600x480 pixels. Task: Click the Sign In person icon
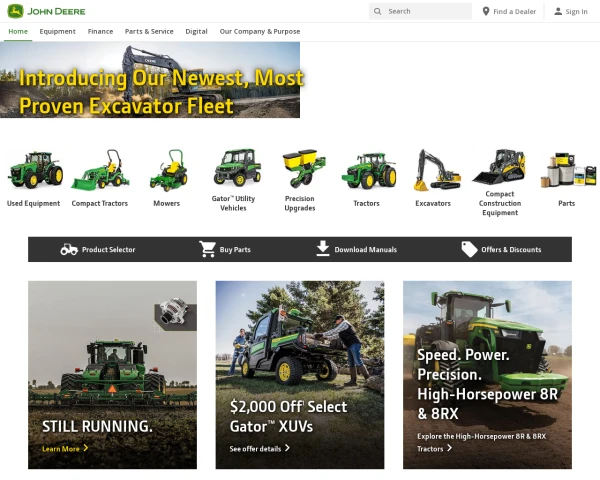(558, 11)
